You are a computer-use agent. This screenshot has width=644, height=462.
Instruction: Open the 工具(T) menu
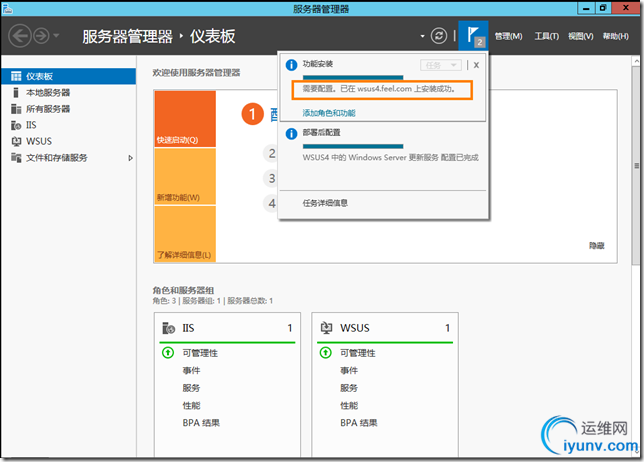(x=547, y=37)
